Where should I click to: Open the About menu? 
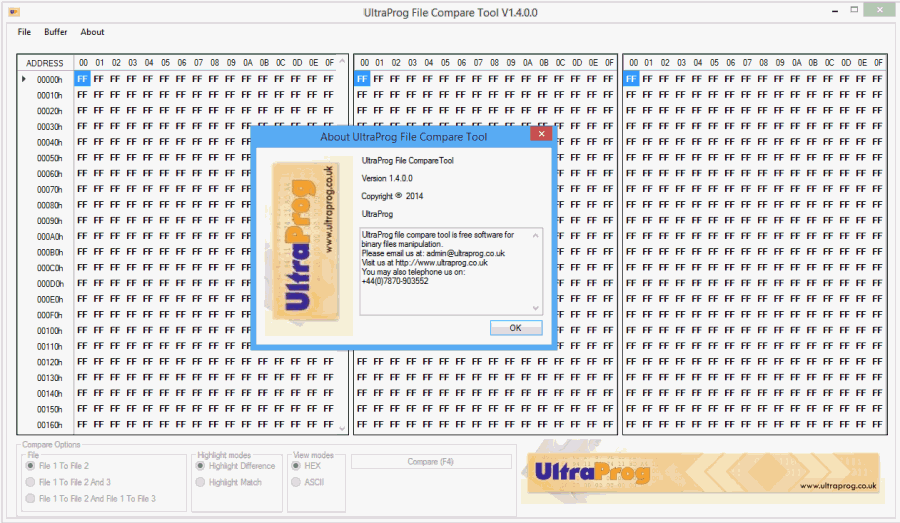(x=92, y=32)
